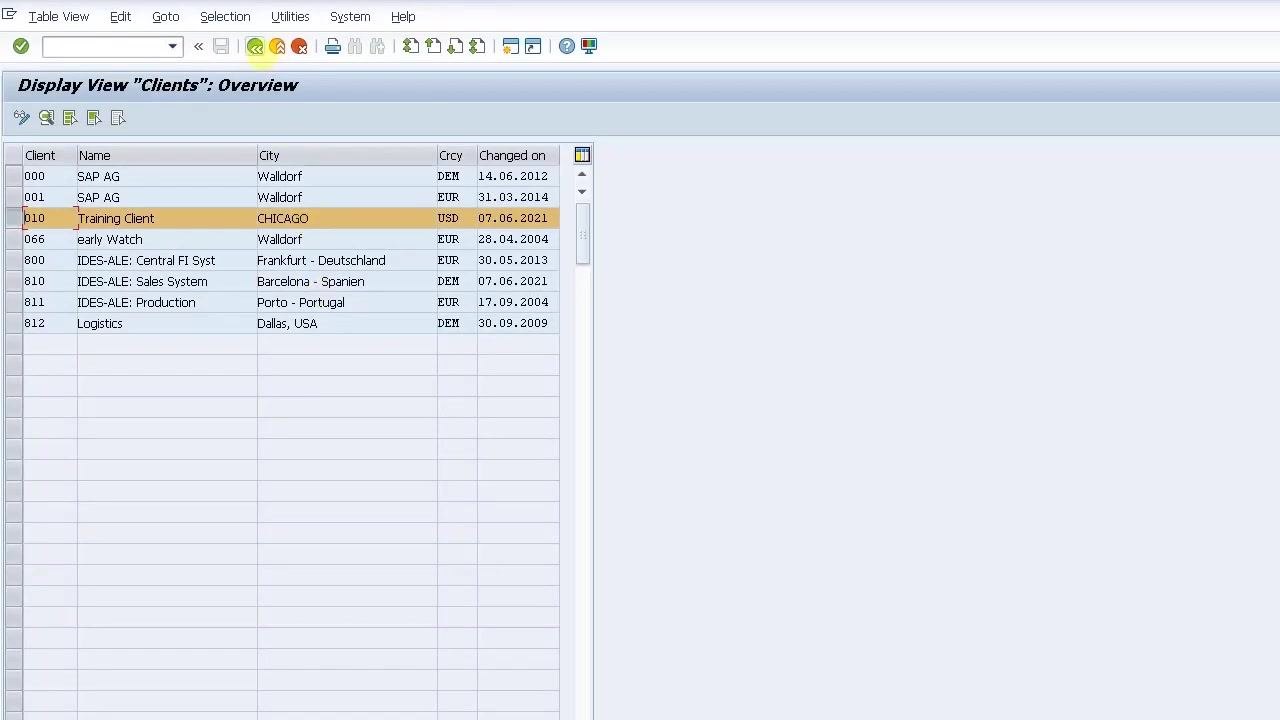Click the Barcelona - Spanien city cell

click(x=346, y=281)
